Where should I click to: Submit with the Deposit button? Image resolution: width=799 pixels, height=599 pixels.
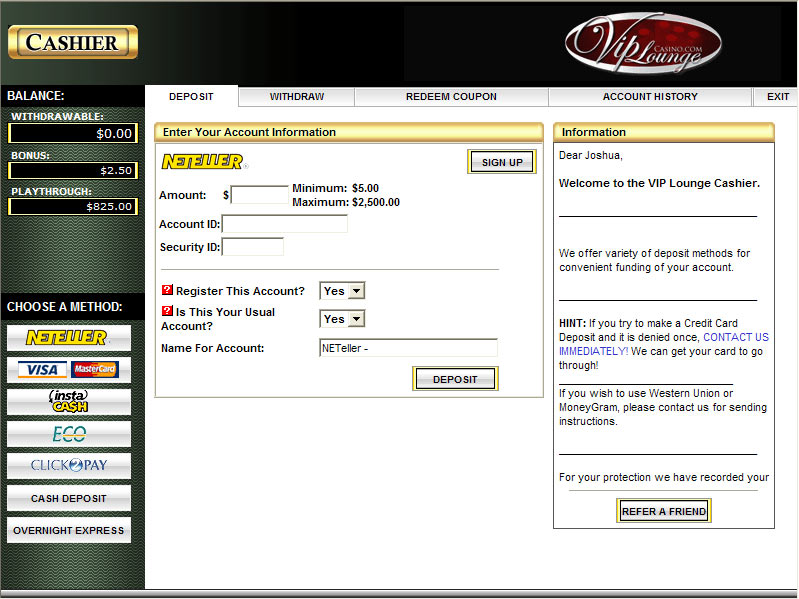coord(455,379)
